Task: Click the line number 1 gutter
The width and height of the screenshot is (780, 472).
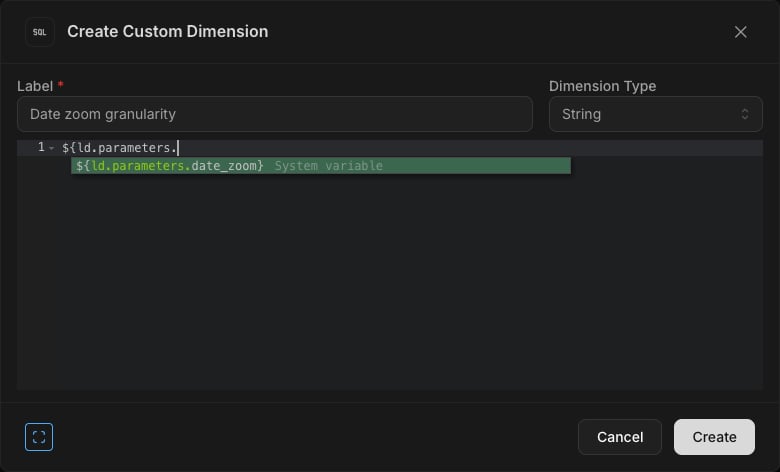Action: 41,147
